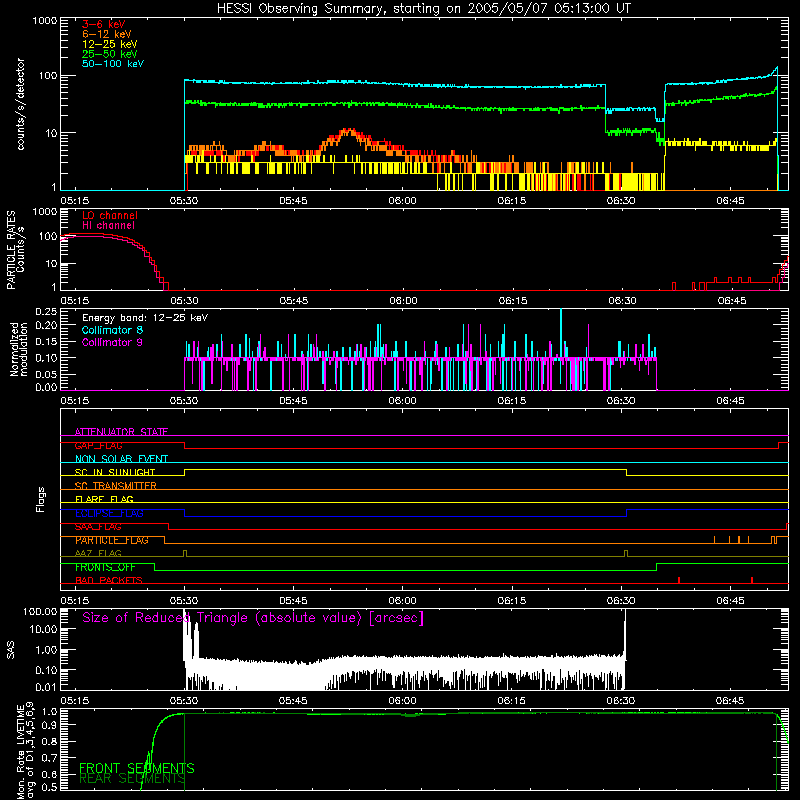The image size is (800, 800).
Task: Click the SC_IN_SUNLIGHT flag label
Action: coord(115,472)
